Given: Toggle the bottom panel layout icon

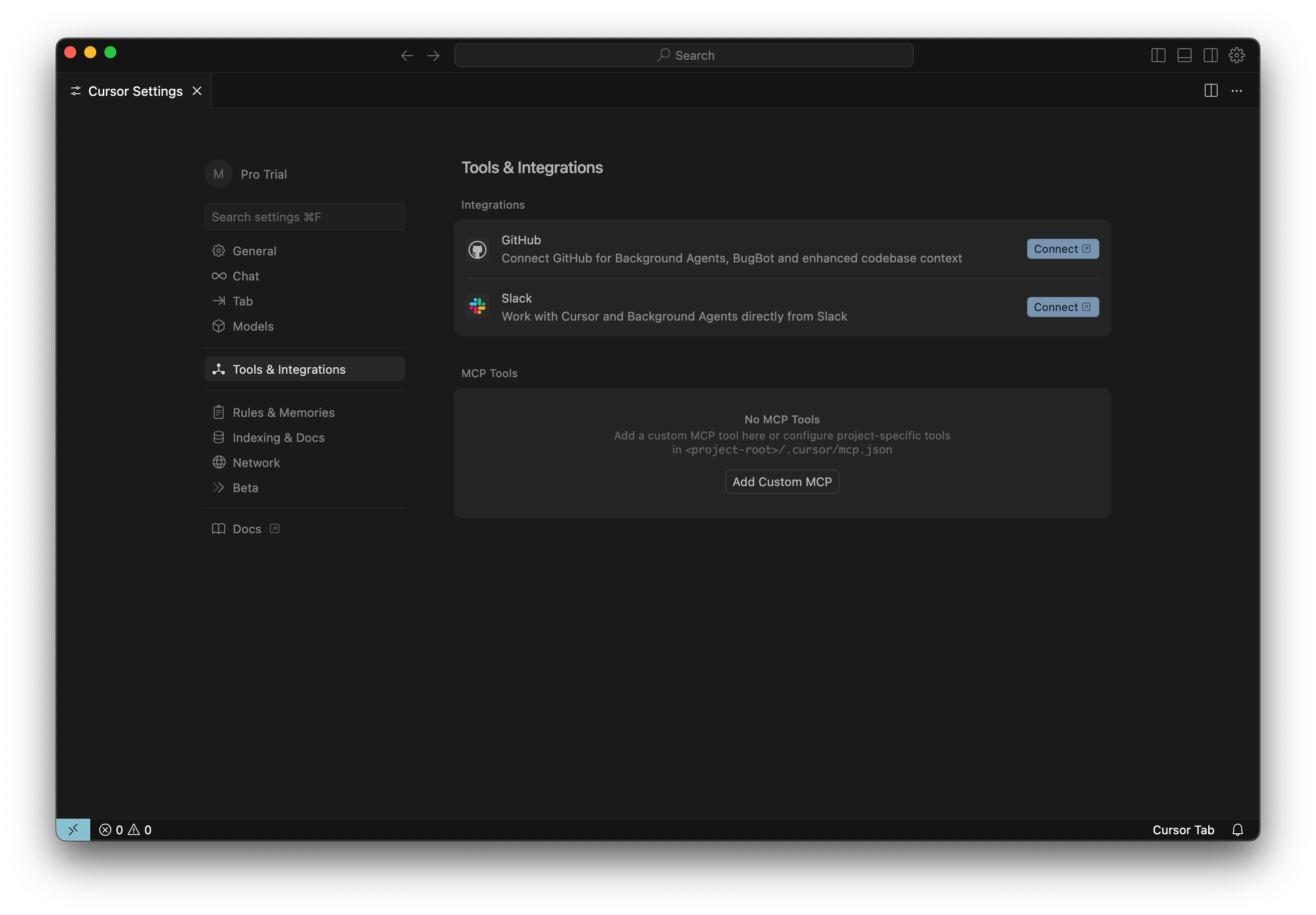Looking at the screenshot, I should [x=1184, y=56].
